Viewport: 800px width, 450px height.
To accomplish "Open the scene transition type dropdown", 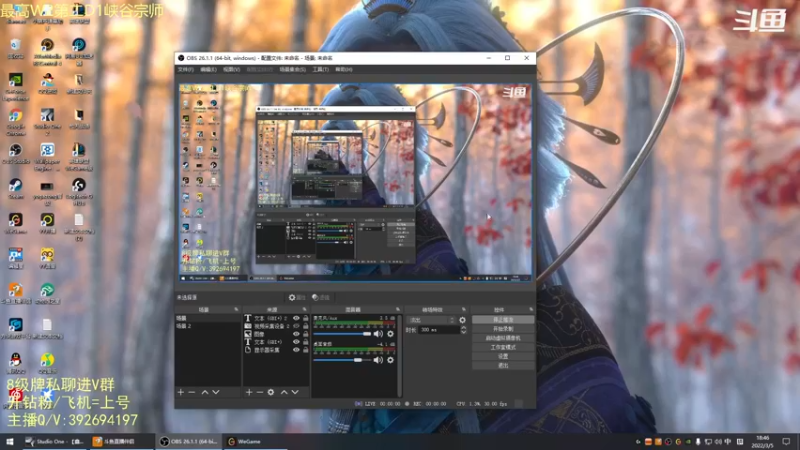I will pyautogui.click(x=431, y=320).
